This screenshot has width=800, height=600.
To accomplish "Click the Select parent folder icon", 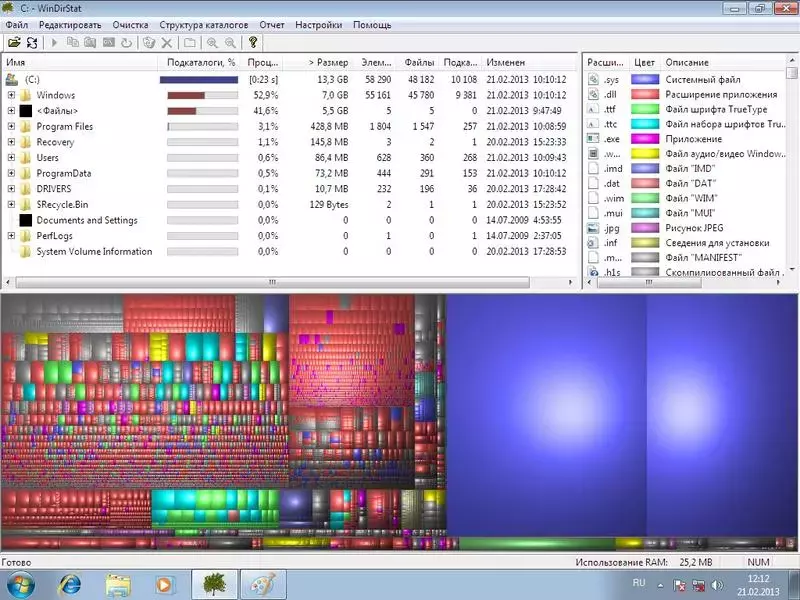I will pos(190,42).
